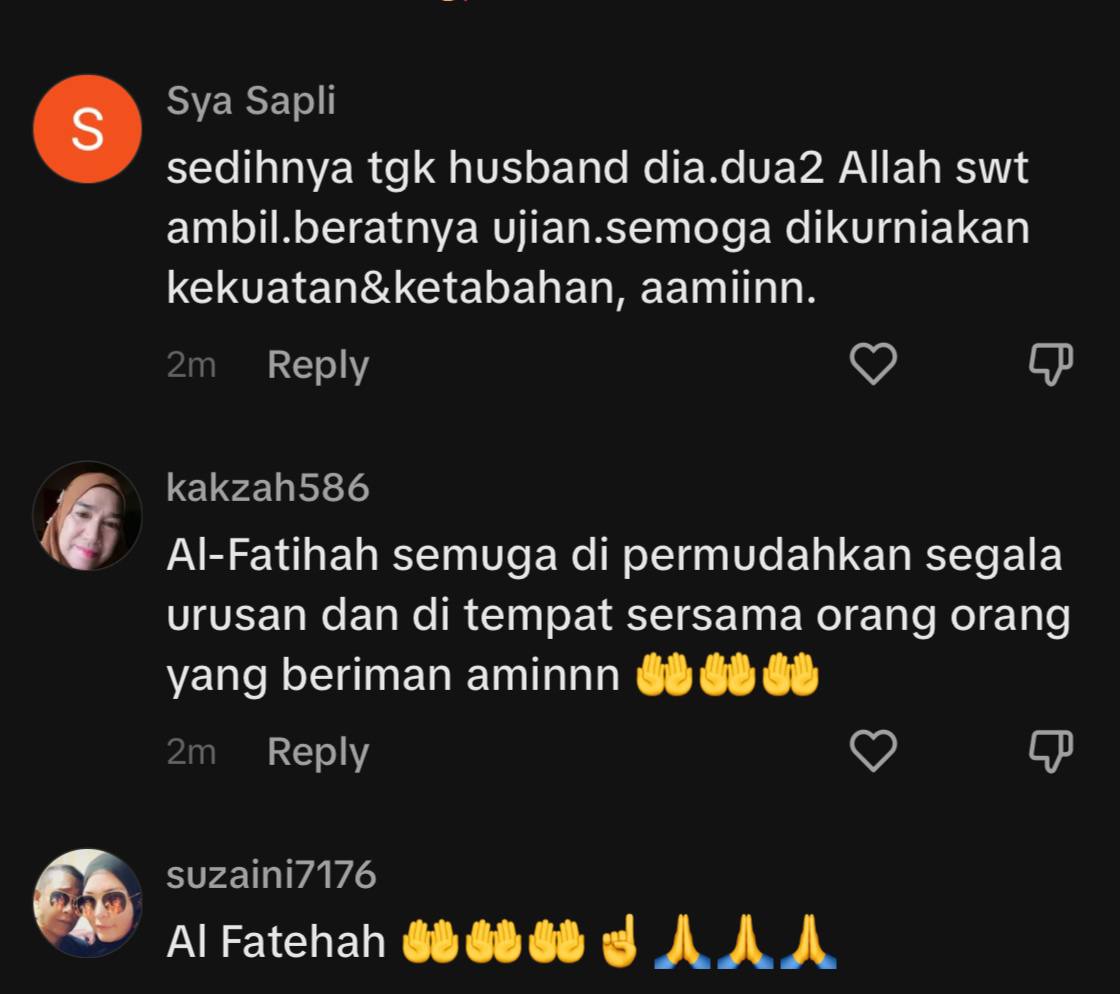Dislike kakzah586's comment
Image resolution: width=1120 pixels, height=994 pixels.
click(1051, 750)
